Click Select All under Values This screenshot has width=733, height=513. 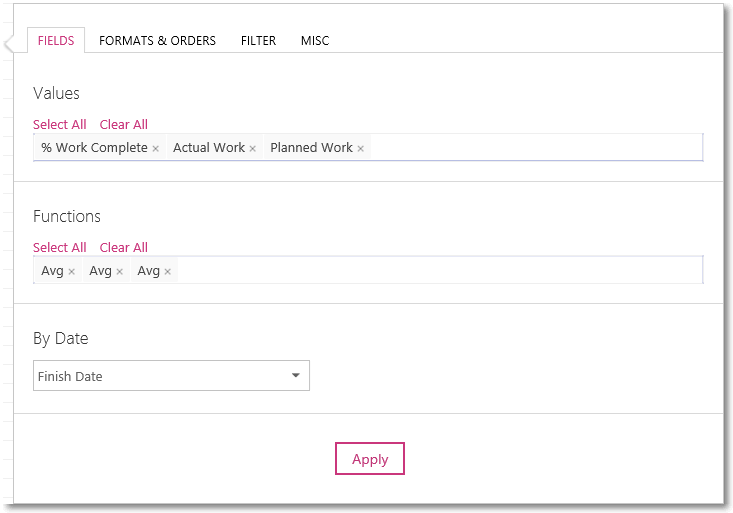click(59, 124)
